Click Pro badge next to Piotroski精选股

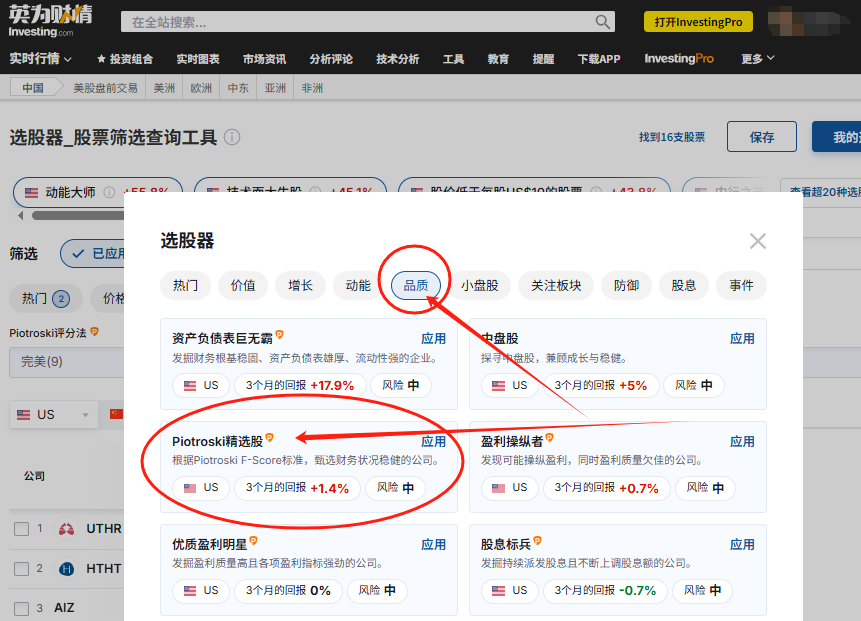pyautogui.click(x=269, y=438)
